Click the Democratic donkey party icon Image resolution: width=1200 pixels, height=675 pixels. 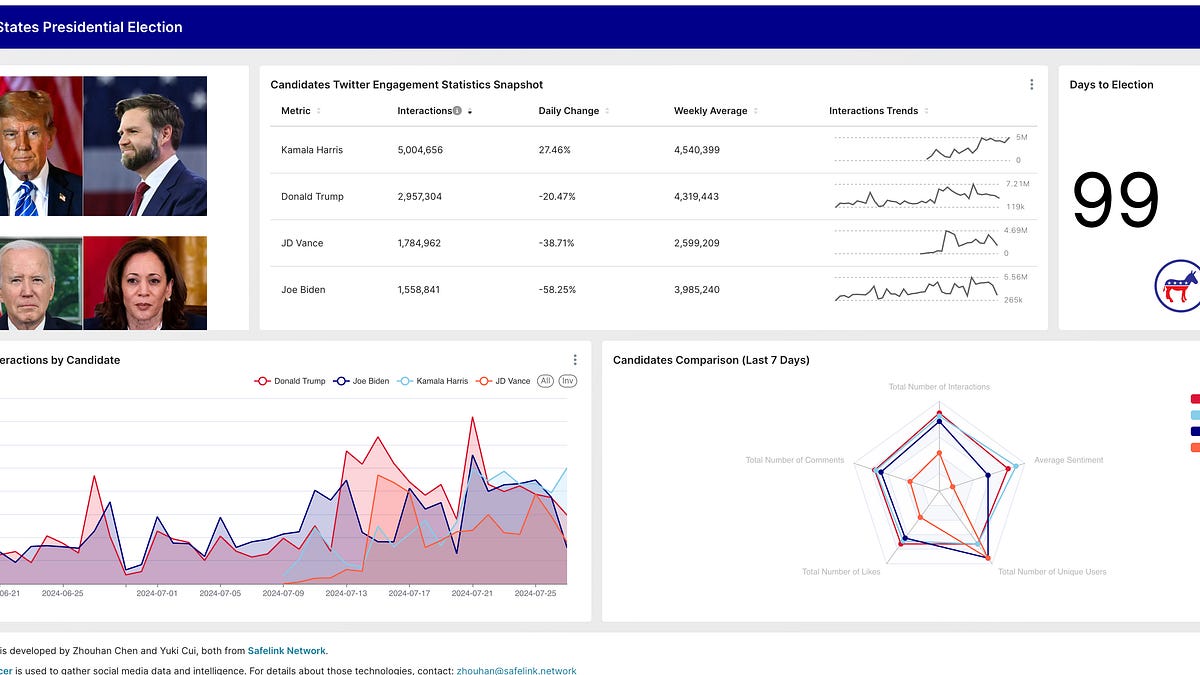point(1177,285)
